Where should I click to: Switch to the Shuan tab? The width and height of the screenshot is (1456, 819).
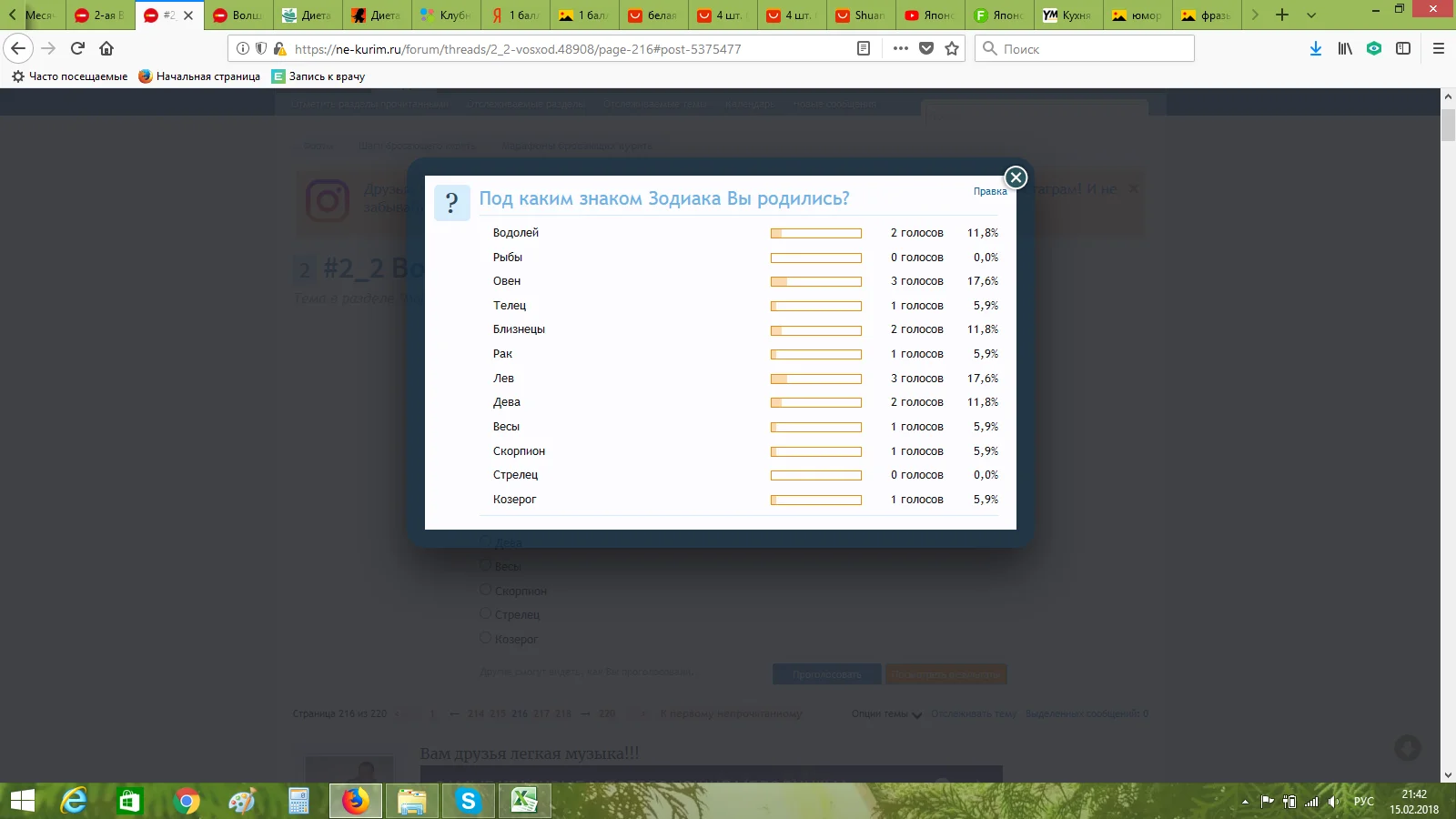click(861, 15)
